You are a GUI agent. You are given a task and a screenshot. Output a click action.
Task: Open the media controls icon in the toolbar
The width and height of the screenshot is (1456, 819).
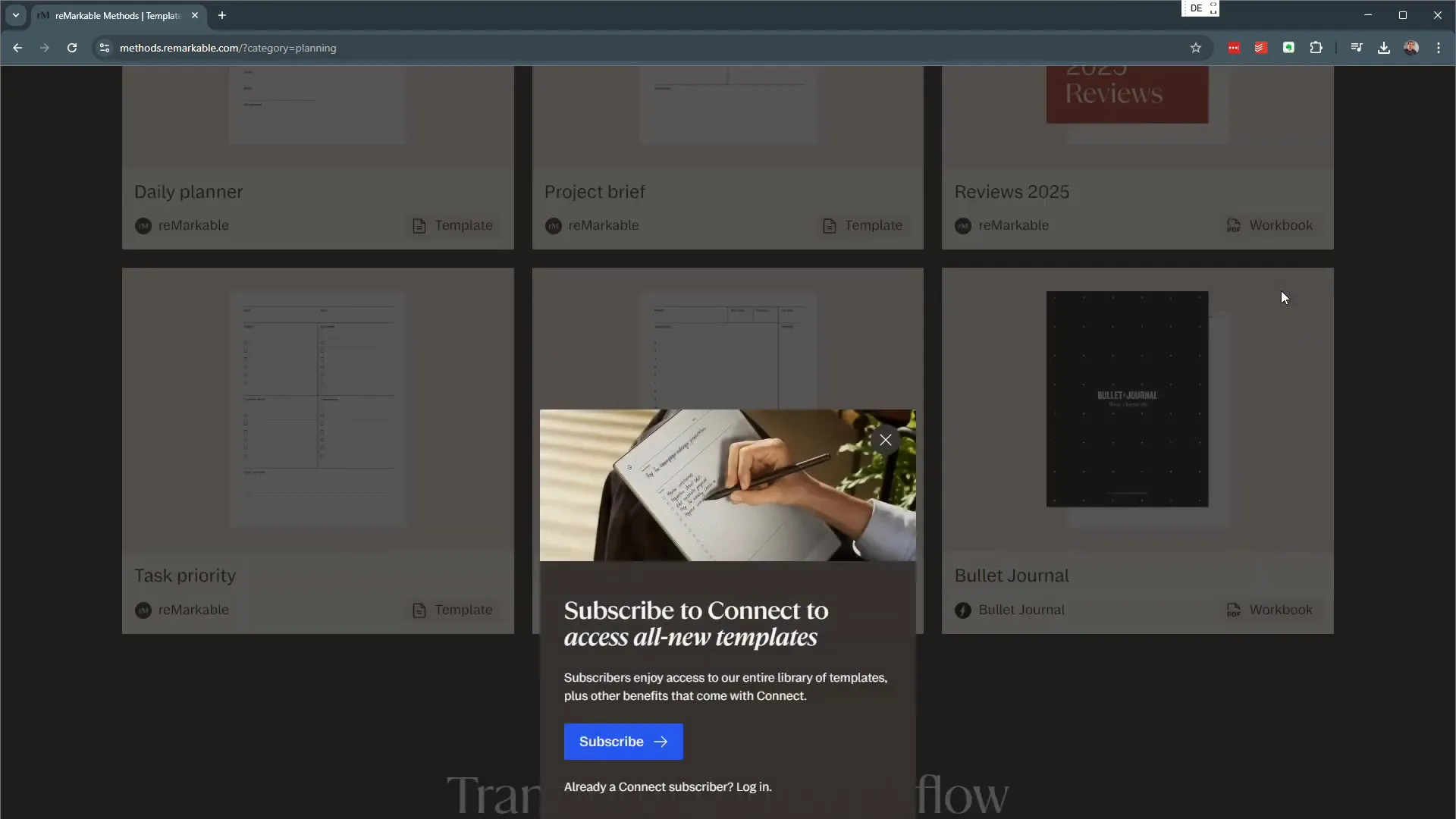click(1357, 48)
